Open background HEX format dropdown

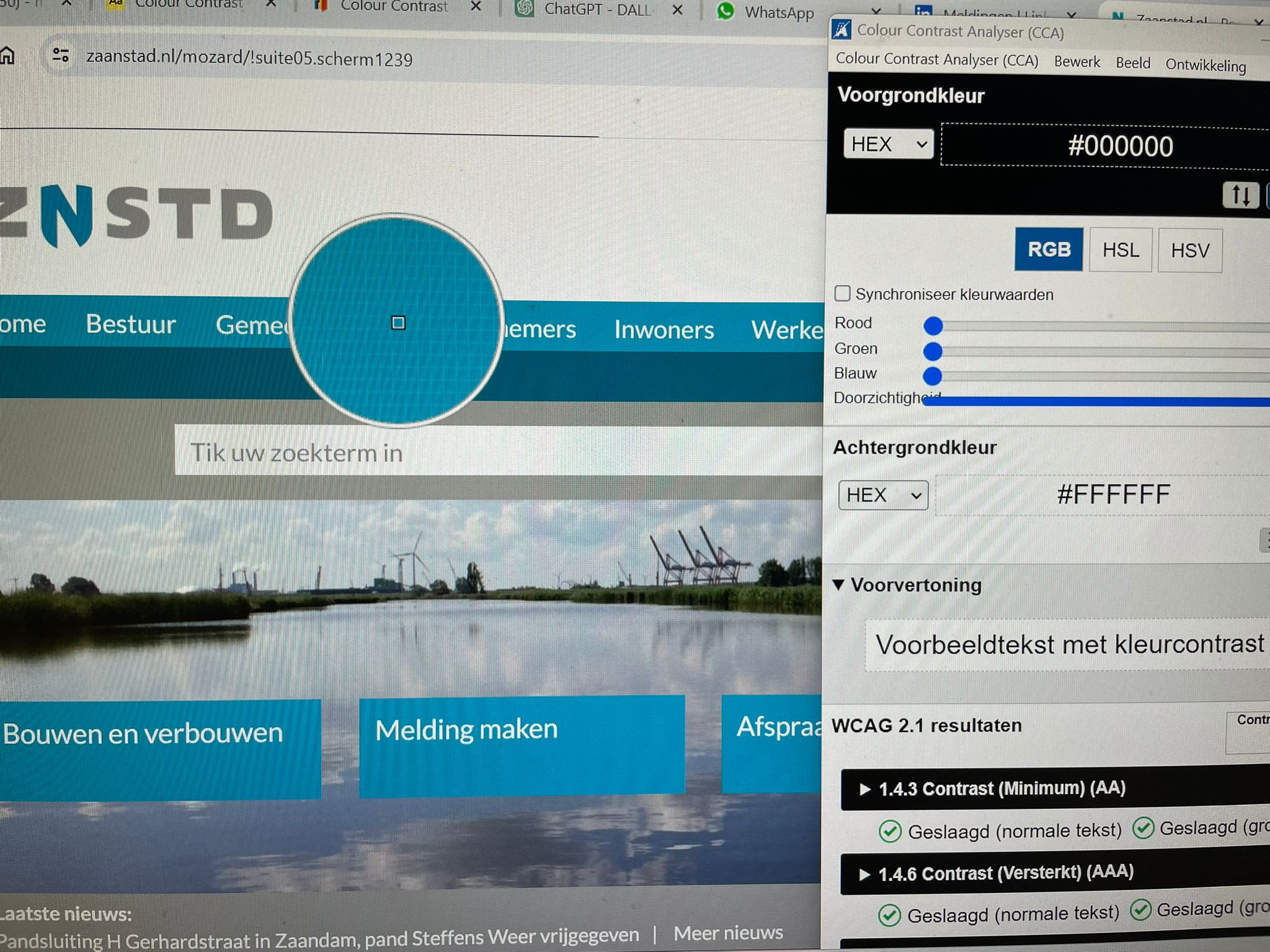tap(883, 495)
